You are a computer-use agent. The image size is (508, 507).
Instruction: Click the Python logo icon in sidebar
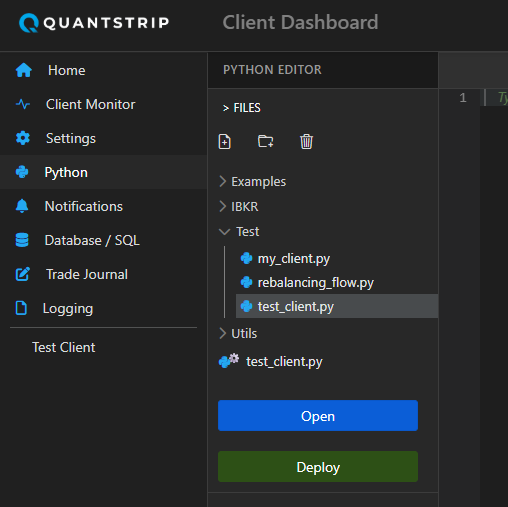(22, 172)
